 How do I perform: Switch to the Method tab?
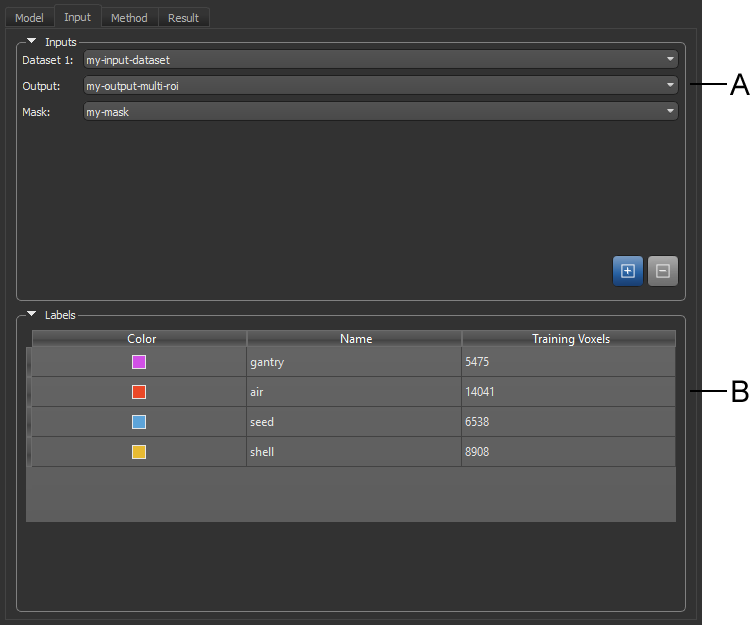[x=129, y=18]
